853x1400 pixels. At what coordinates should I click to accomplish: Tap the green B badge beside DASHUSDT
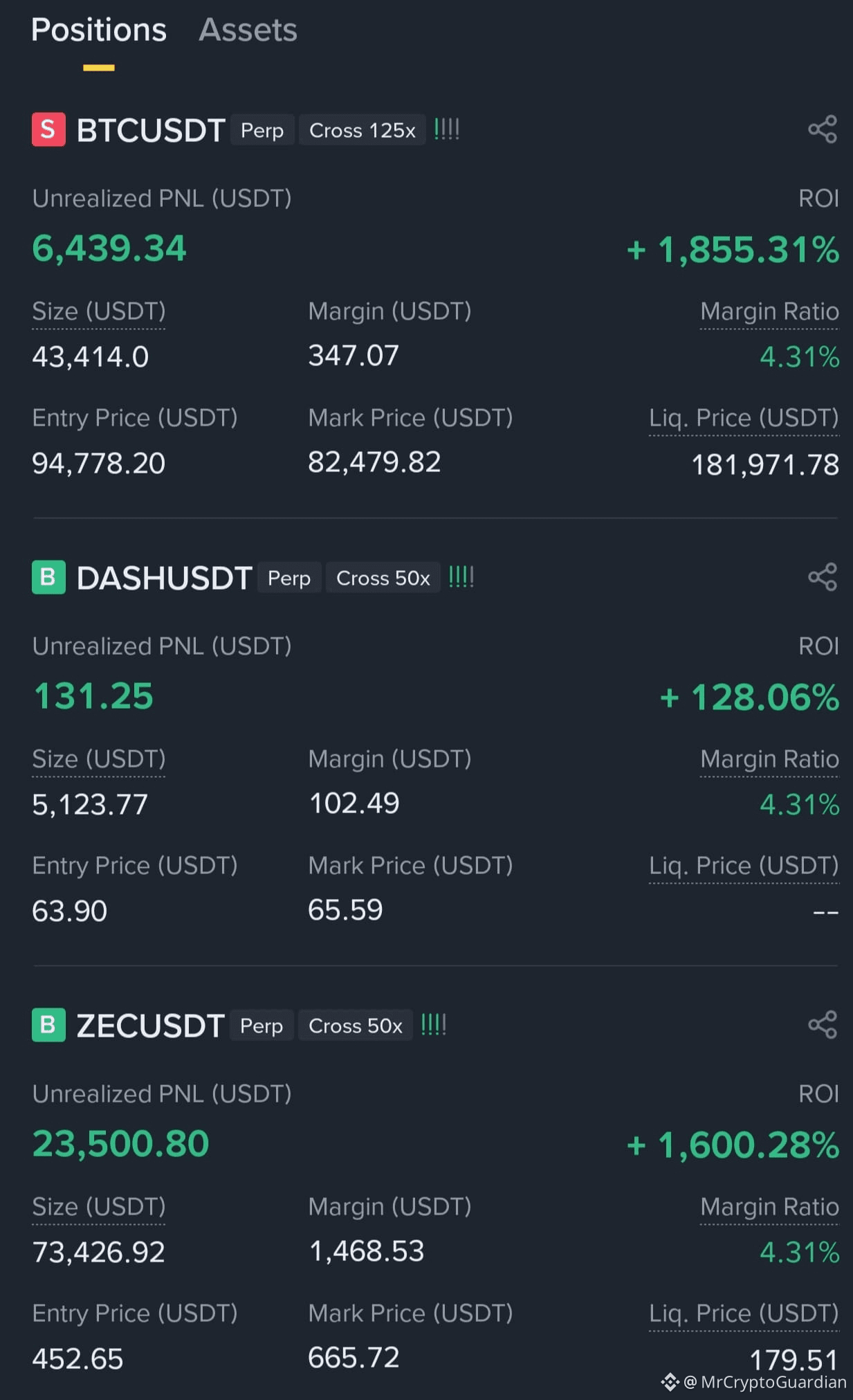[48, 577]
